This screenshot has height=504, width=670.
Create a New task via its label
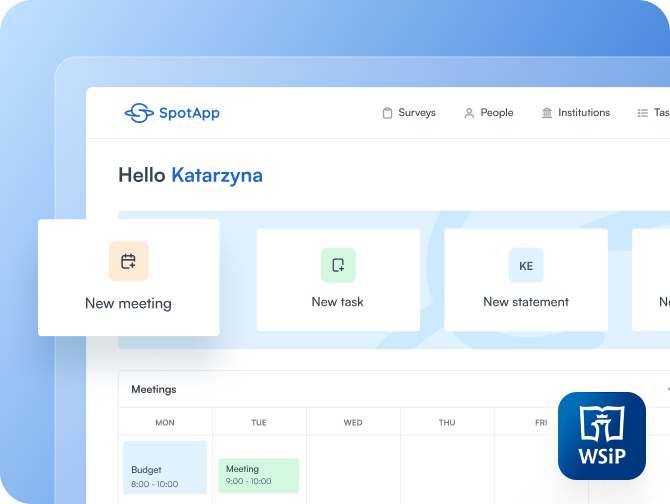point(338,302)
